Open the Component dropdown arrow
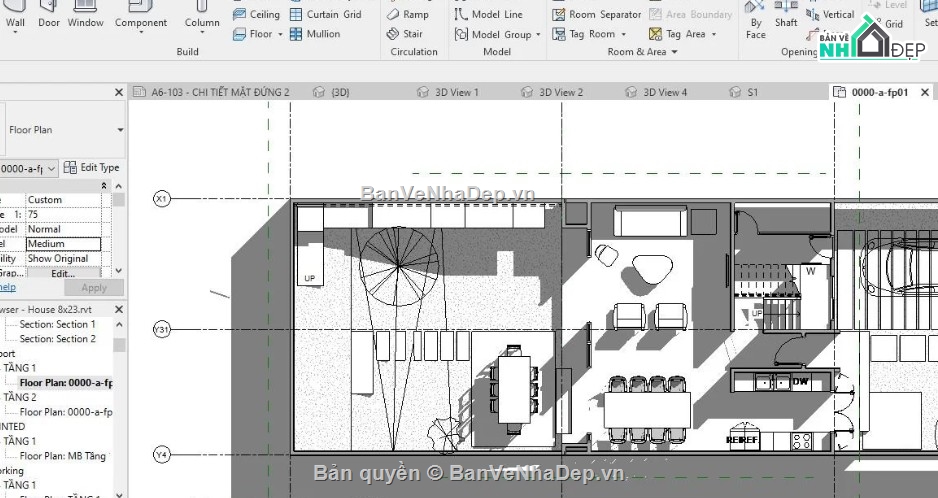The width and height of the screenshot is (938, 498). (141, 32)
